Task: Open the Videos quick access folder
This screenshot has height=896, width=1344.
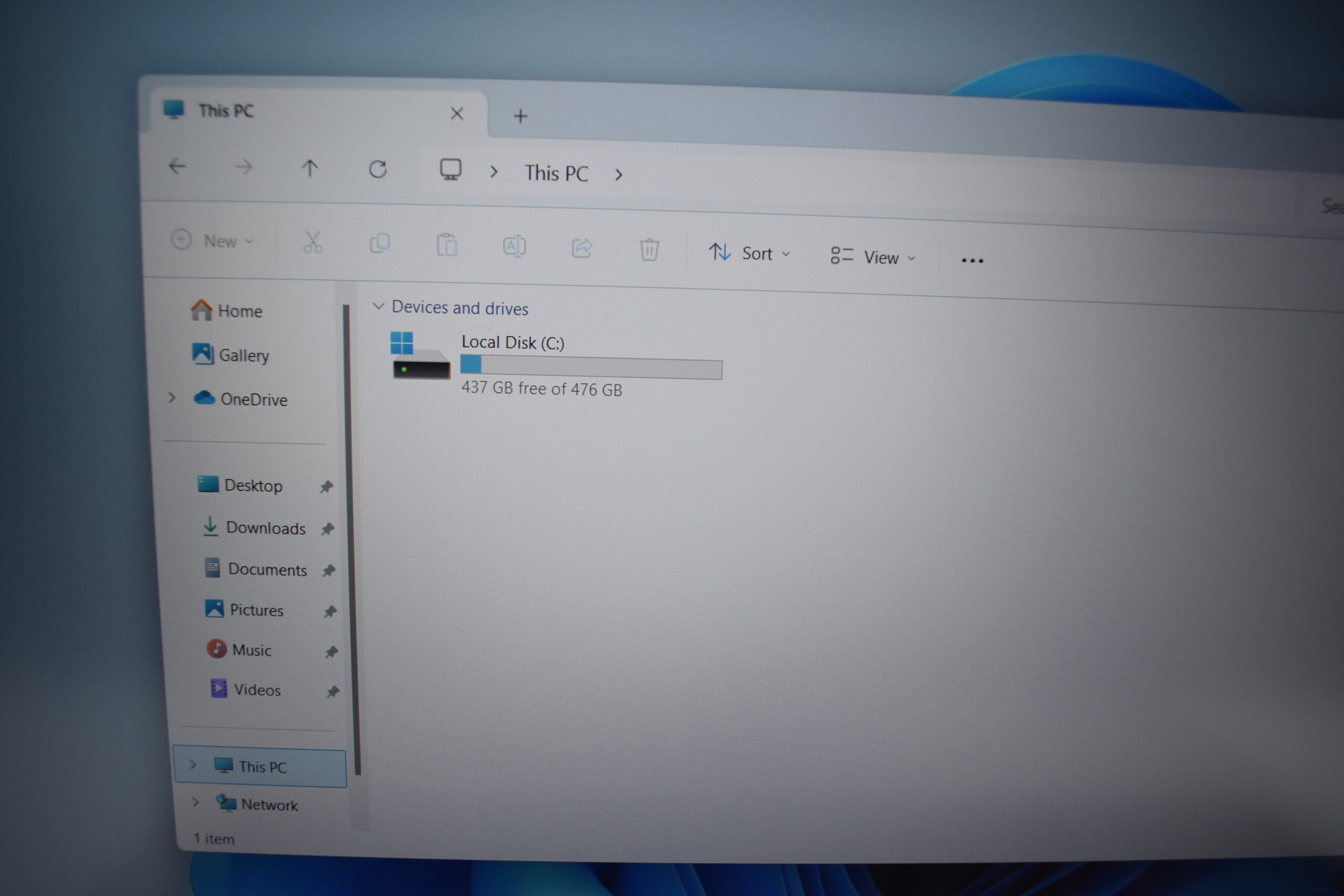Action: (246, 690)
